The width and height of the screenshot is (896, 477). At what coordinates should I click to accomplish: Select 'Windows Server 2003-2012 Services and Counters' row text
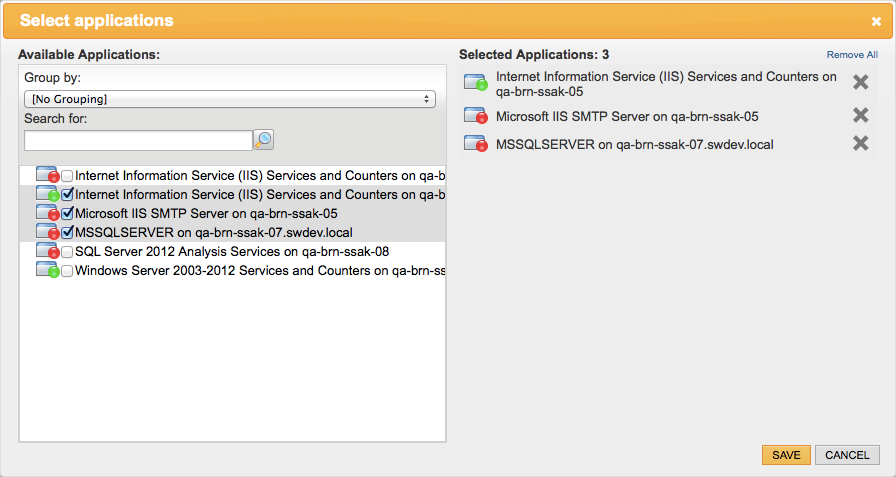(260, 270)
